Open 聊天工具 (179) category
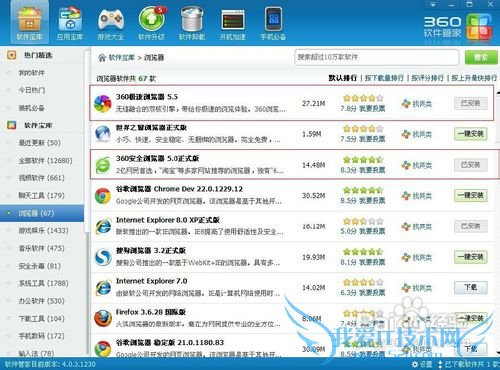 pyautogui.click(x=41, y=195)
